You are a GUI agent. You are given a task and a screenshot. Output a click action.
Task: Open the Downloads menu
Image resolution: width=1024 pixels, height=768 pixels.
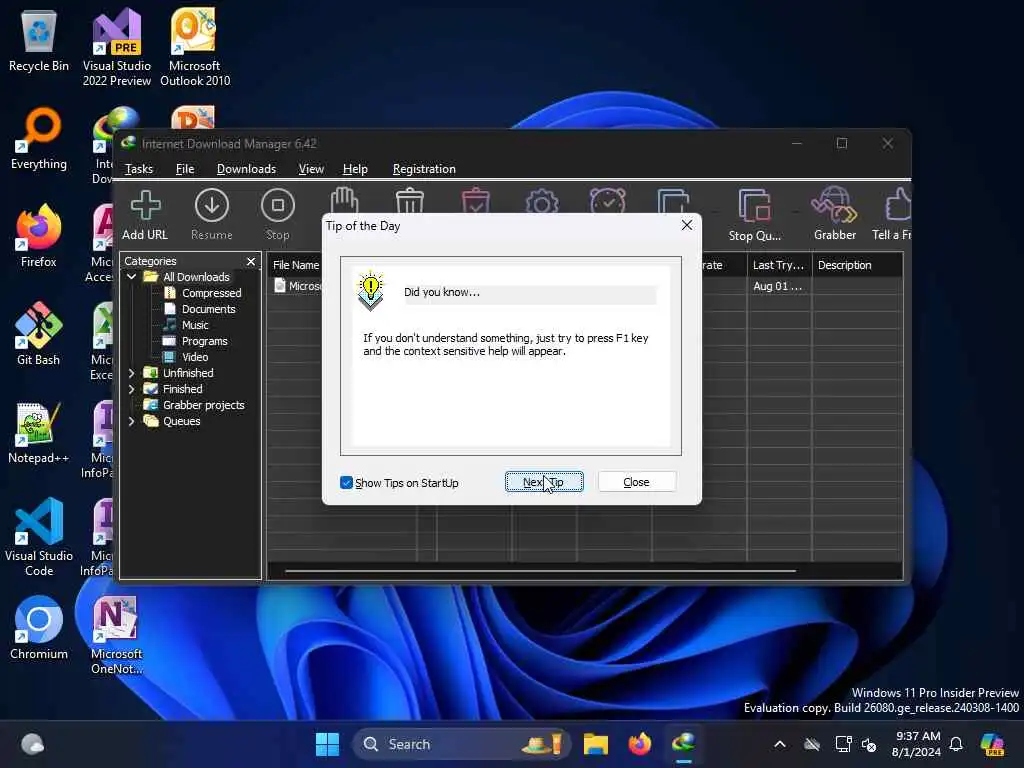246,168
